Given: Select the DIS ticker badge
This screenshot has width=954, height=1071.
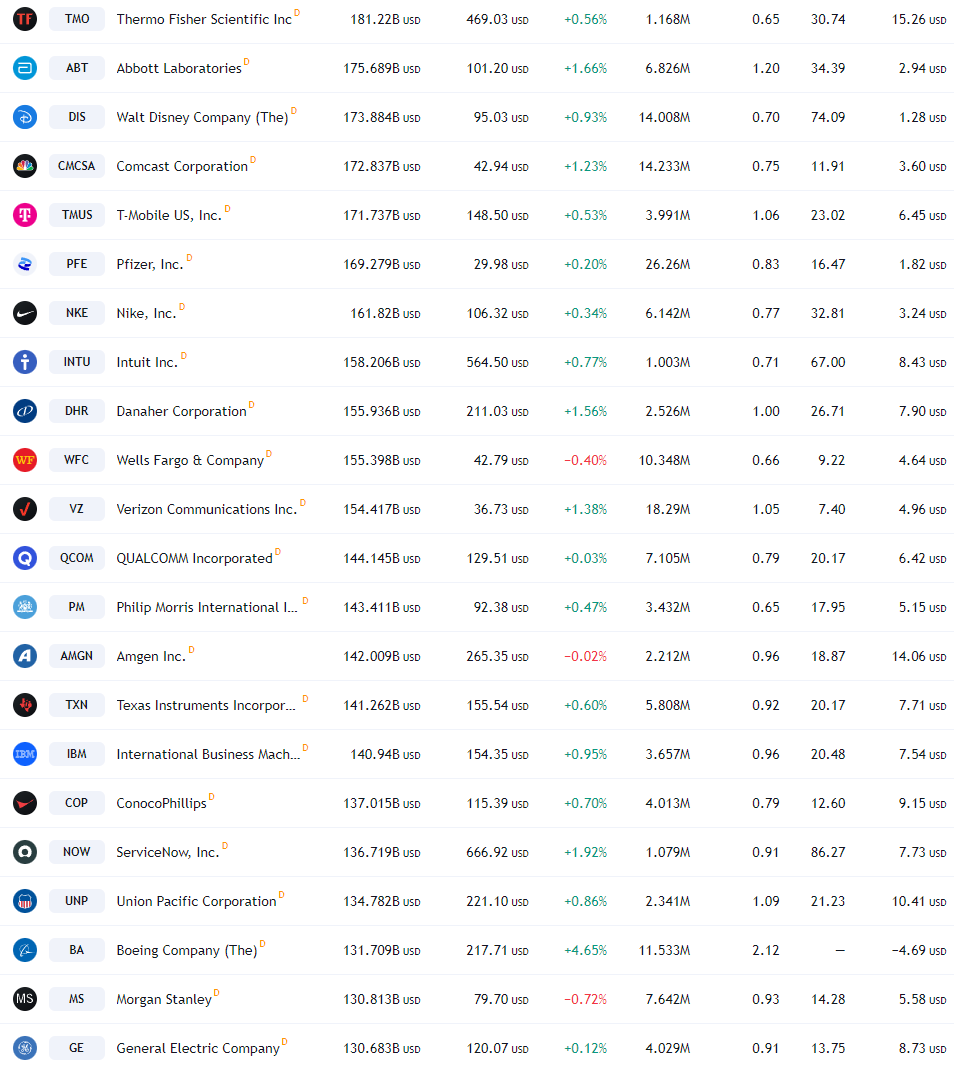Looking at the screenshot, I should tap(76, 117).
